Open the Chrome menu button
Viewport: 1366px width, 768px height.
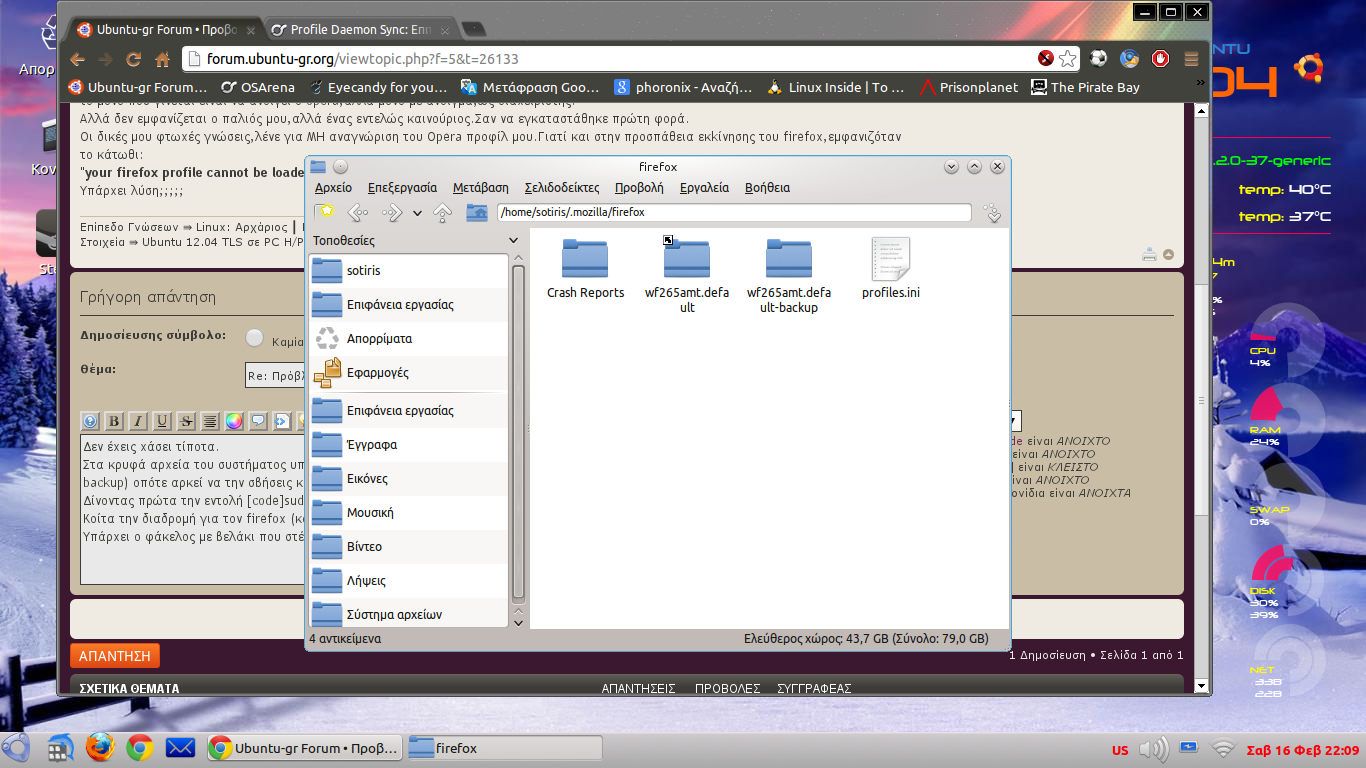tap(1191, 59)
